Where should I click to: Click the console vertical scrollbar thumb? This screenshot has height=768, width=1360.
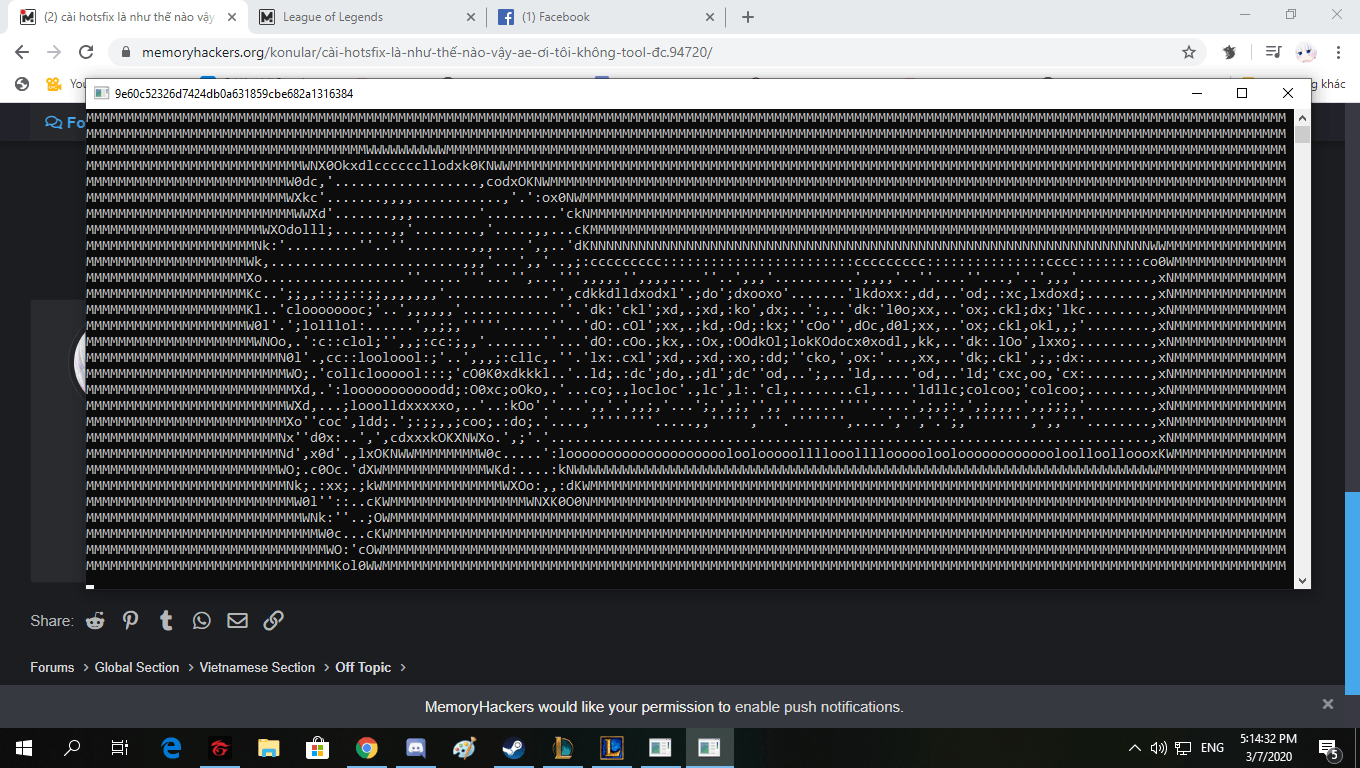(x=1302, y=135)
